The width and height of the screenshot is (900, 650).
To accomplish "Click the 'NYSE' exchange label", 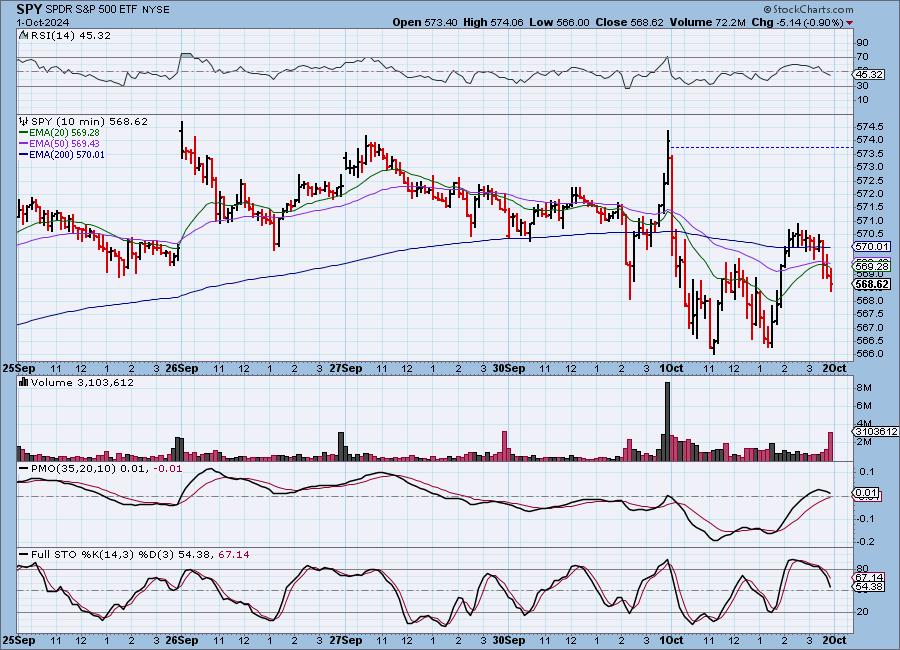I will (156, 10).
